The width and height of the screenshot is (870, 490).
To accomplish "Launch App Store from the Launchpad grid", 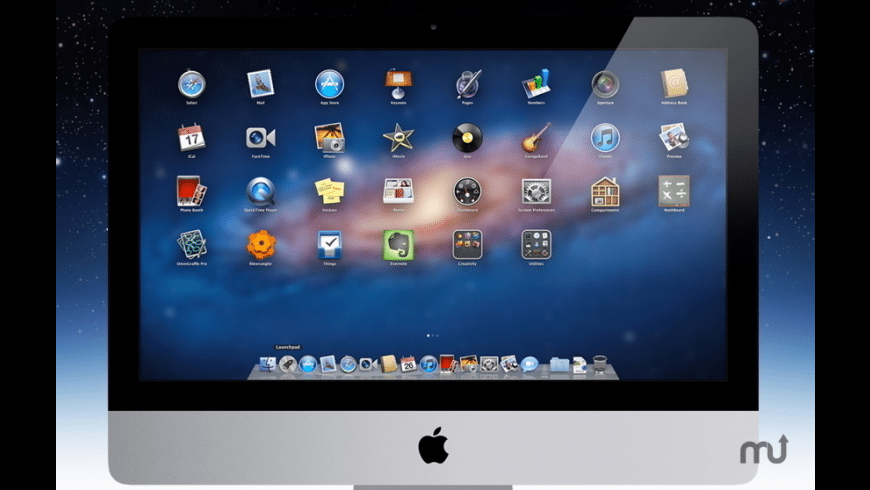I will pos(330,84).
